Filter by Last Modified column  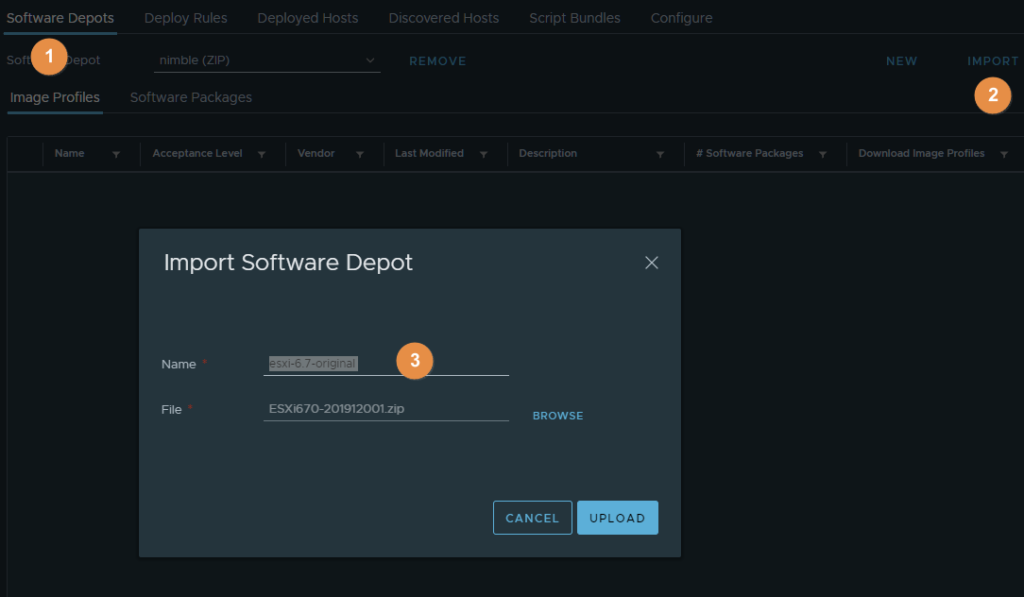[484, 155]
